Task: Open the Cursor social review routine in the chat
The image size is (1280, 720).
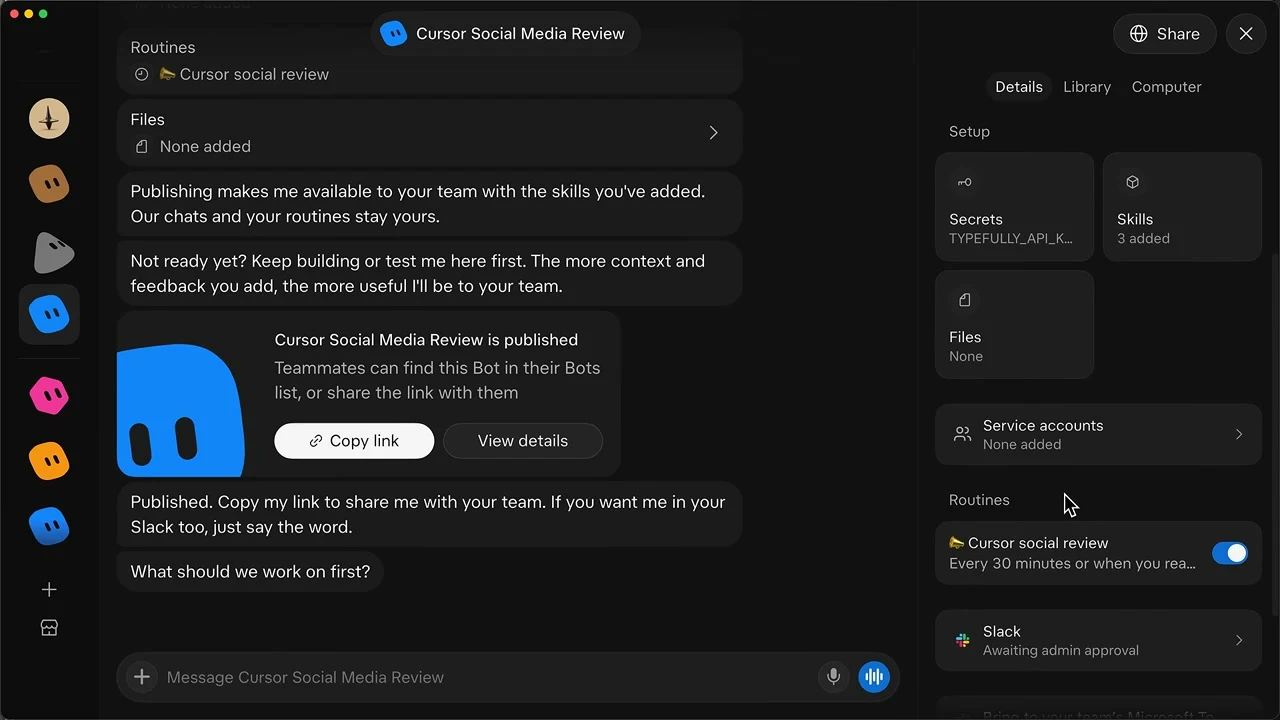Action: tap(244, 74)
